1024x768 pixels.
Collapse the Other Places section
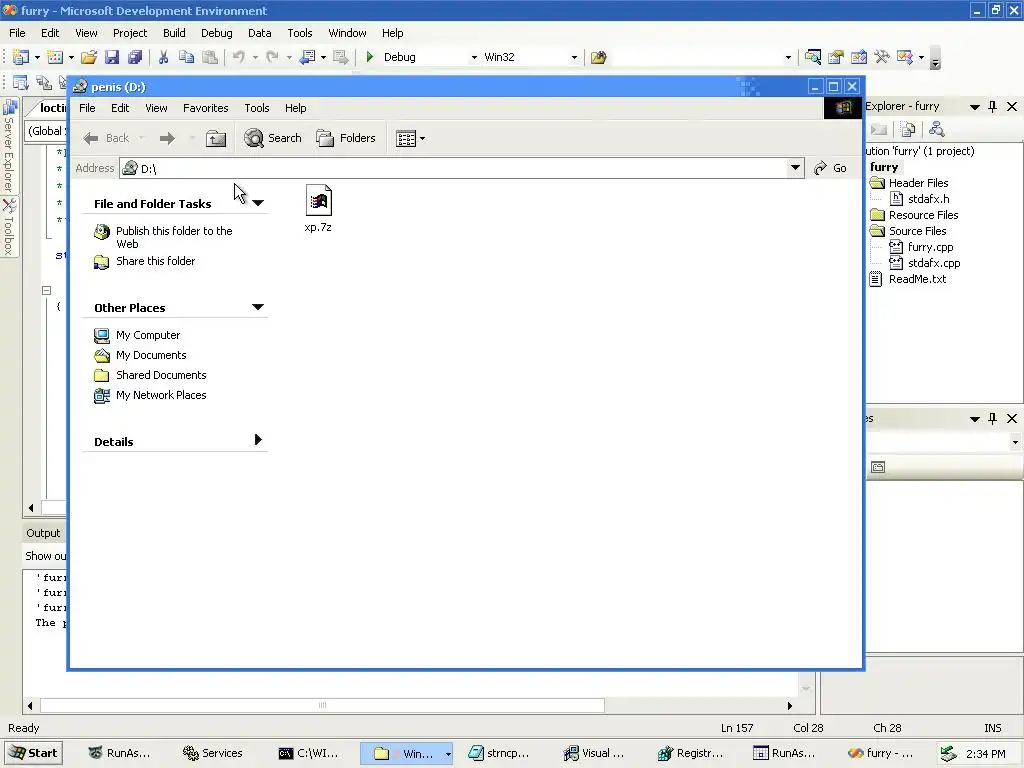click(258, 307)
